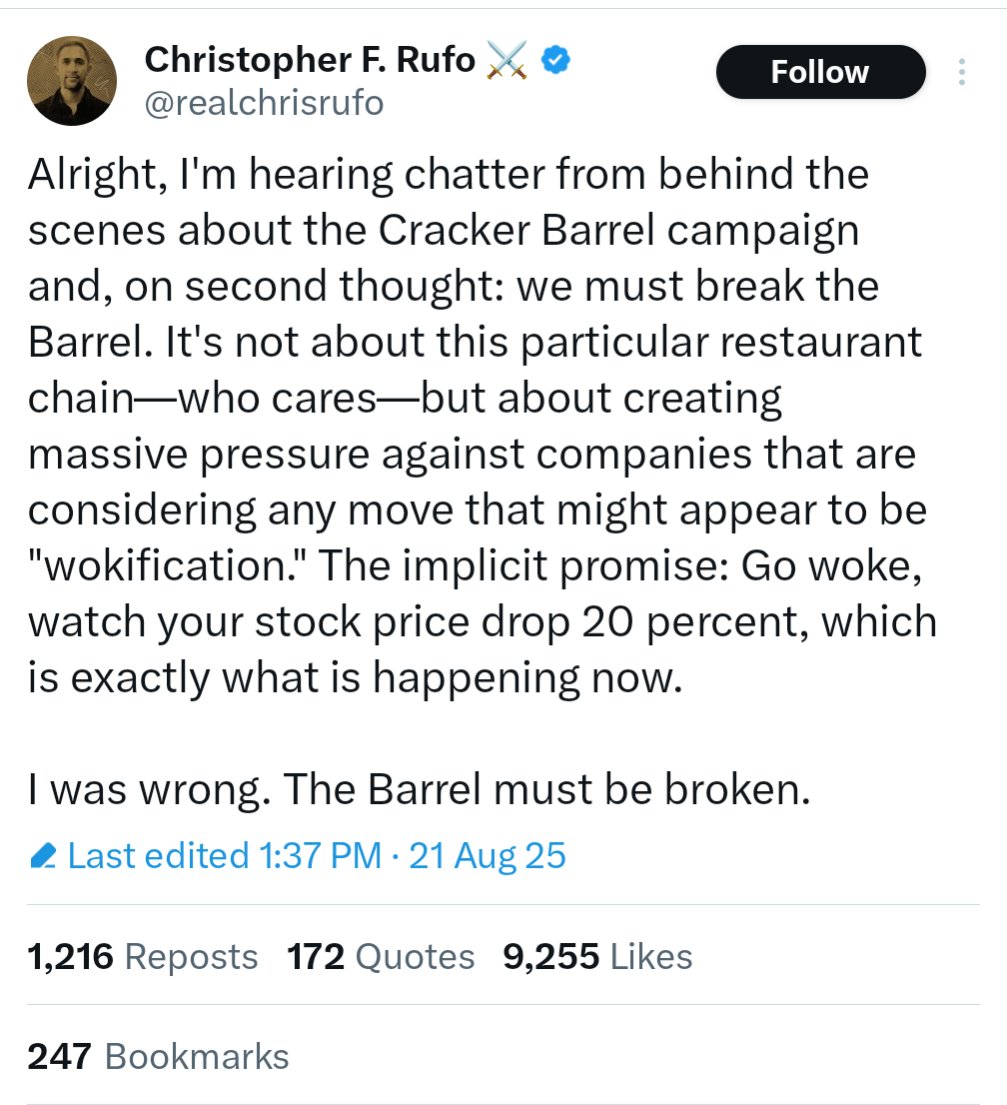This screenshot has width=1007, height=1105.
Task: Click the 21 Aug 25 date
Action: pos(487,856)
